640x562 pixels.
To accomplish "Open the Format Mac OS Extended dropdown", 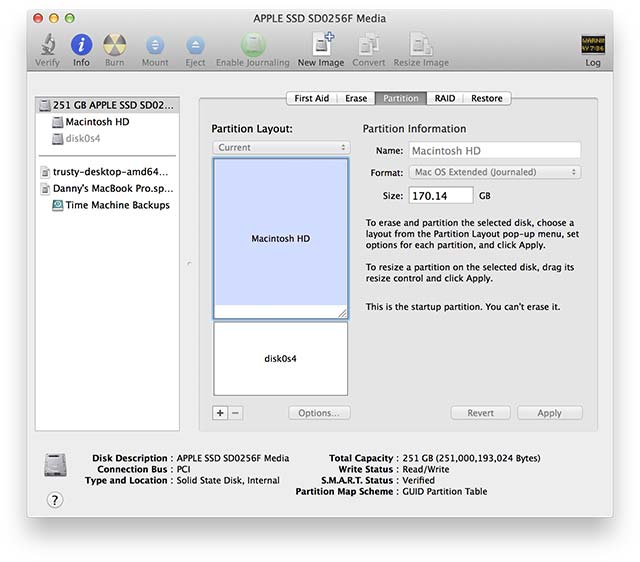I will coord(495,172).
